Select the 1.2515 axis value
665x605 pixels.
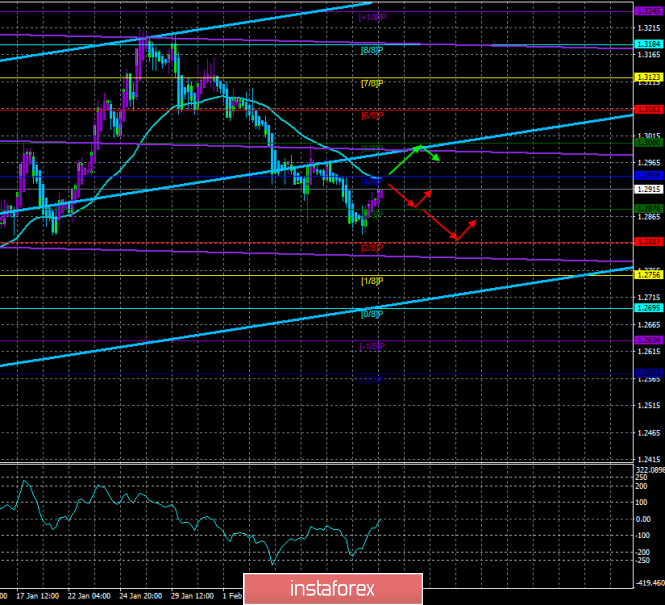click(x=649, y=406)
